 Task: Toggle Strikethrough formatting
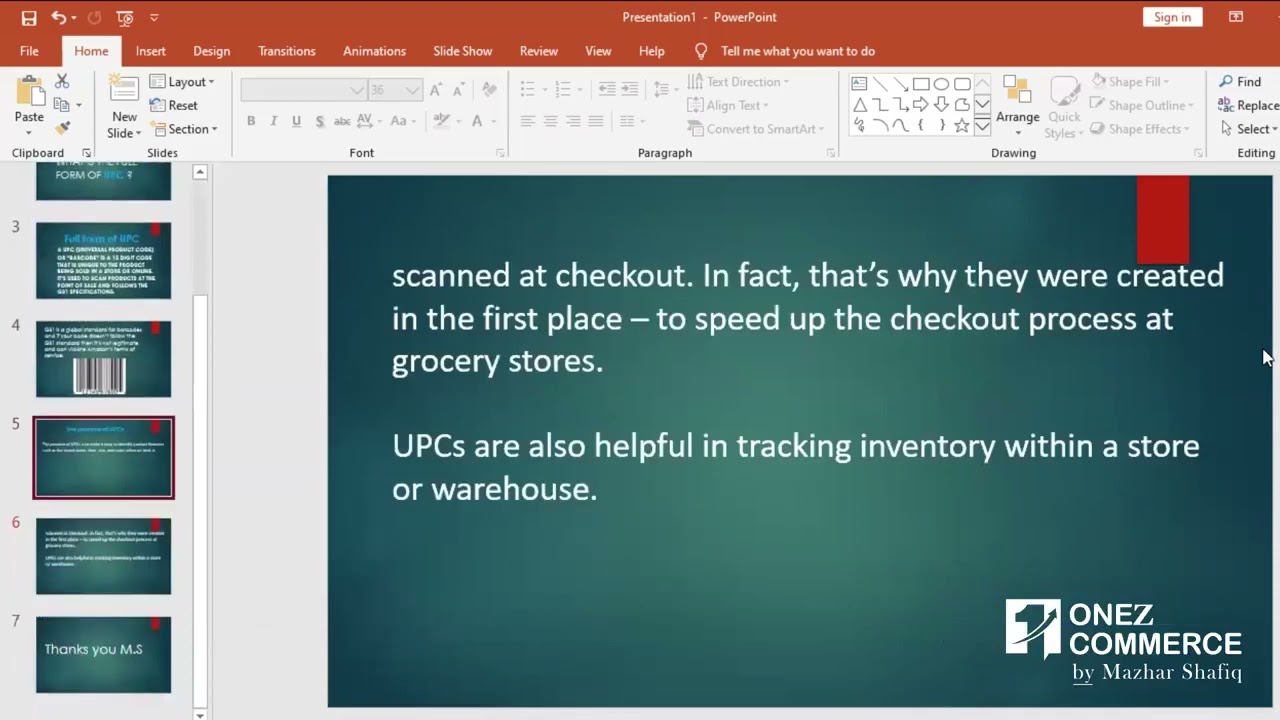pos(342,121)
